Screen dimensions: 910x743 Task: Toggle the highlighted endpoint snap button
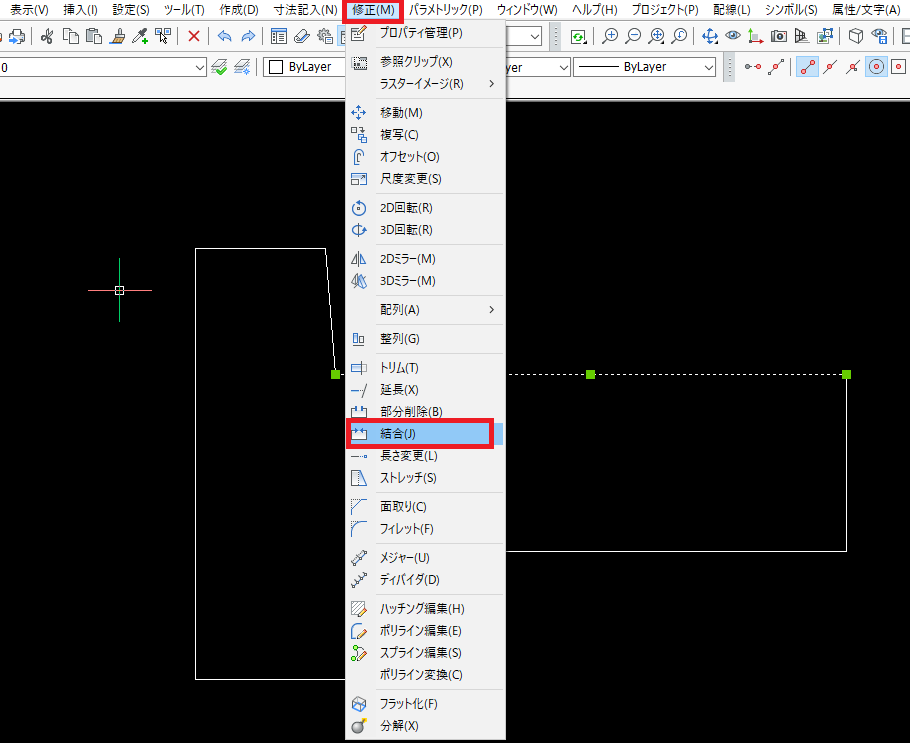[807, 67]
